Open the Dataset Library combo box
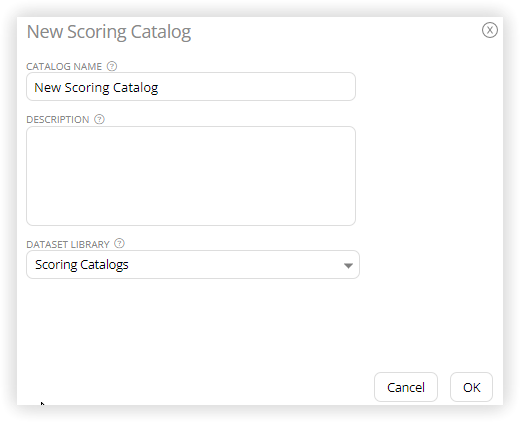 [193, 265]
